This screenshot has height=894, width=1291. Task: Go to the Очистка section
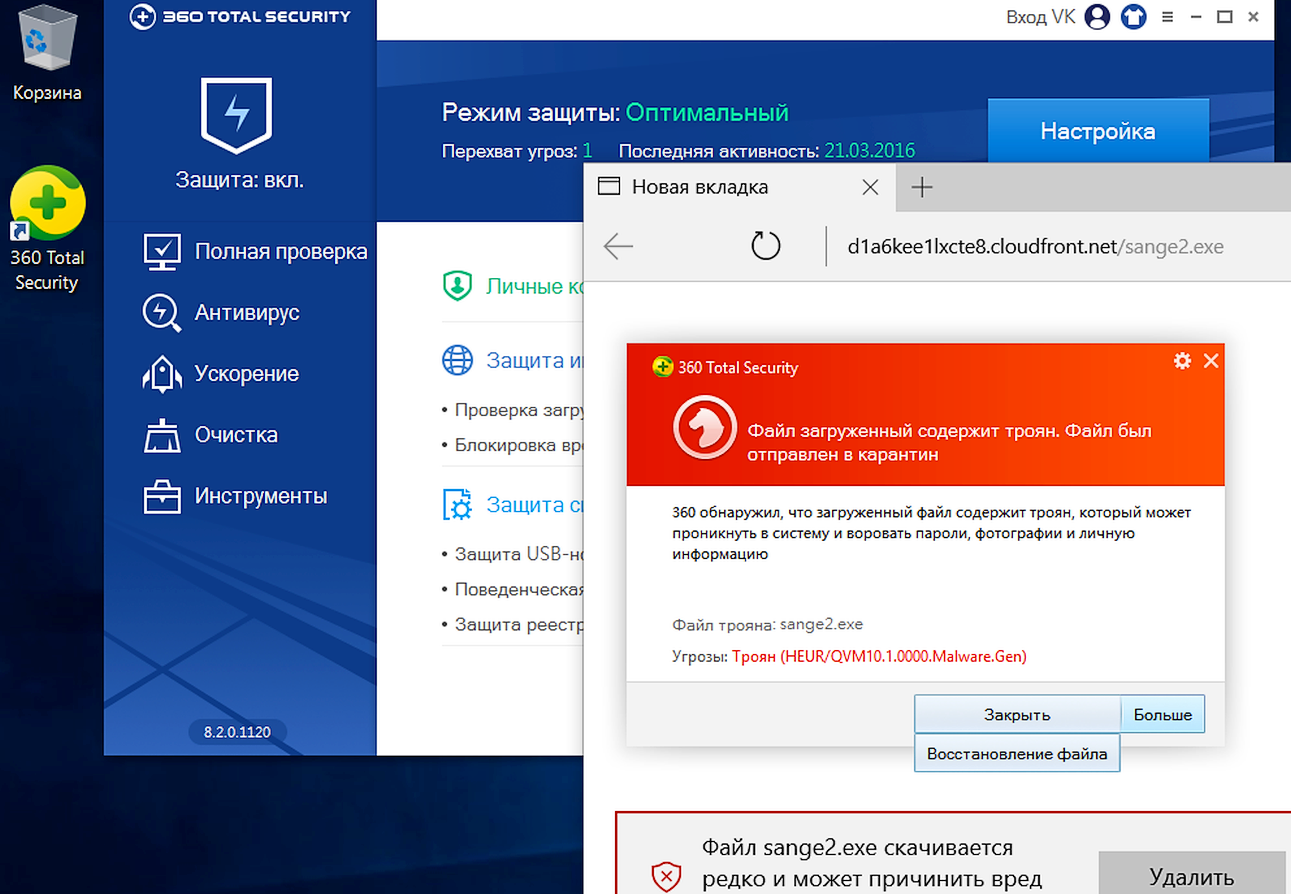point(236,435)
